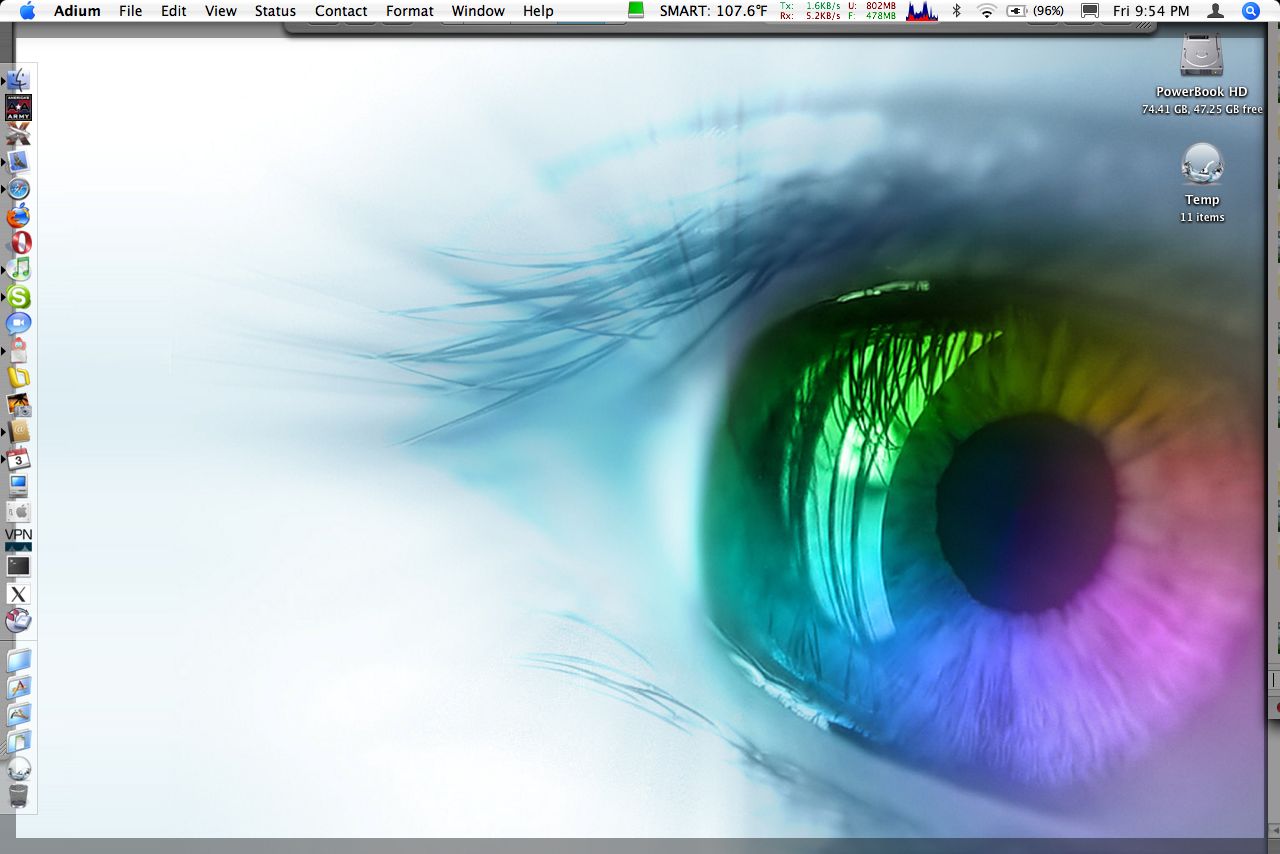Click the Spotlight search icon
Screen dimensions: 1280x854
coord(1250,11)
